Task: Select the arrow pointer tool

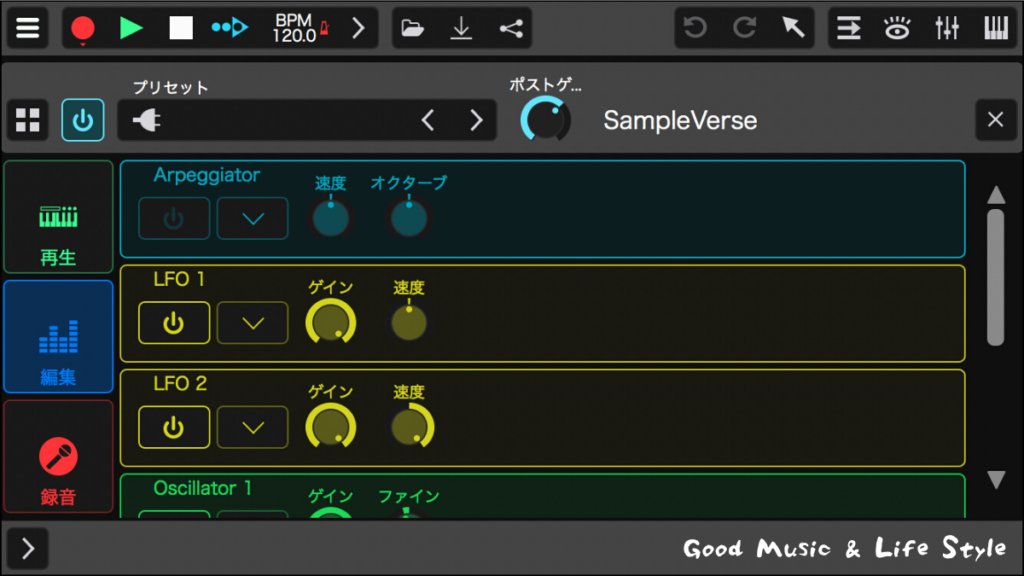Action: 793,28
